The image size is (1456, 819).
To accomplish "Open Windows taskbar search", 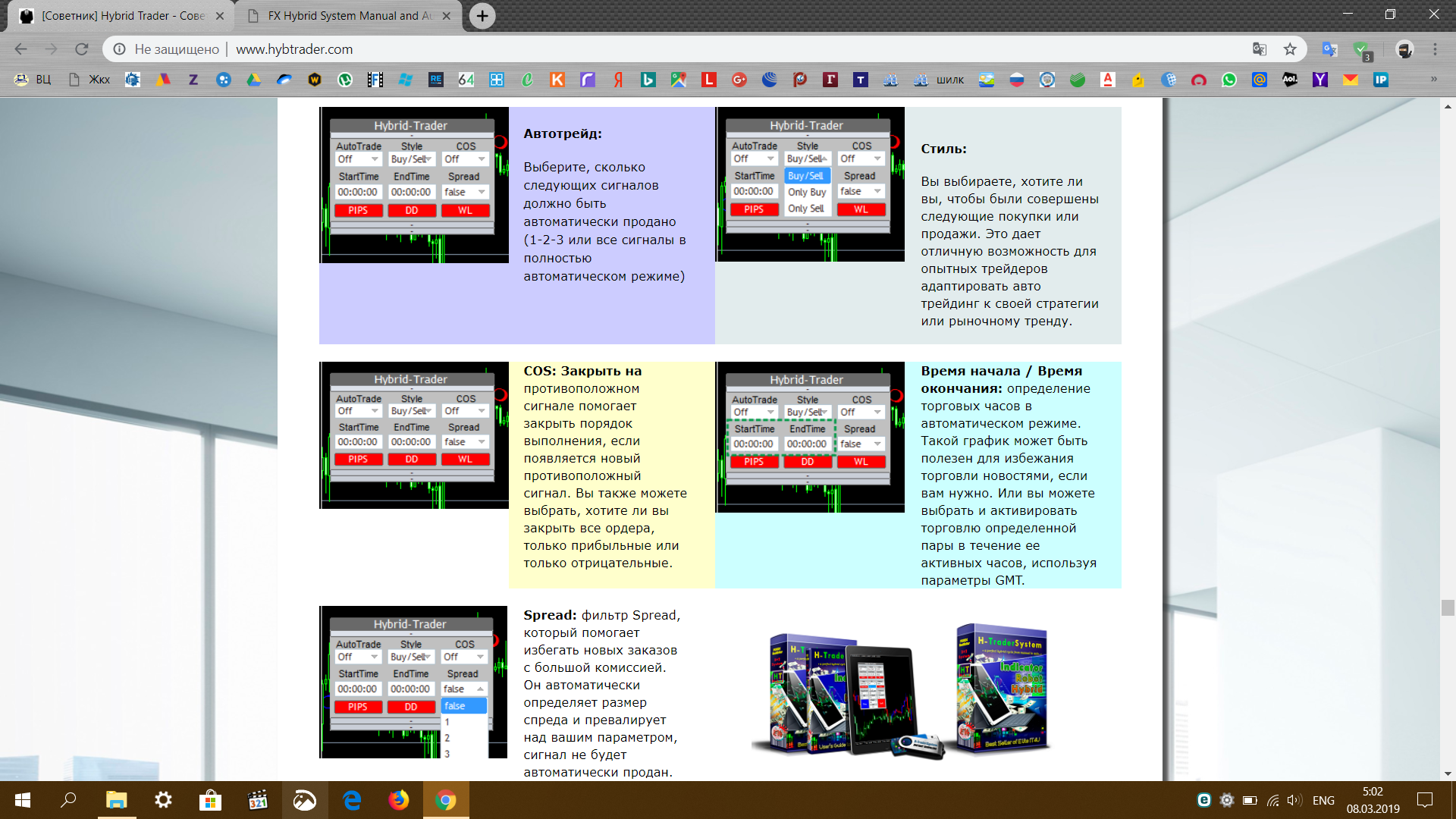I will pyautogui.click(x=68, y=800).
